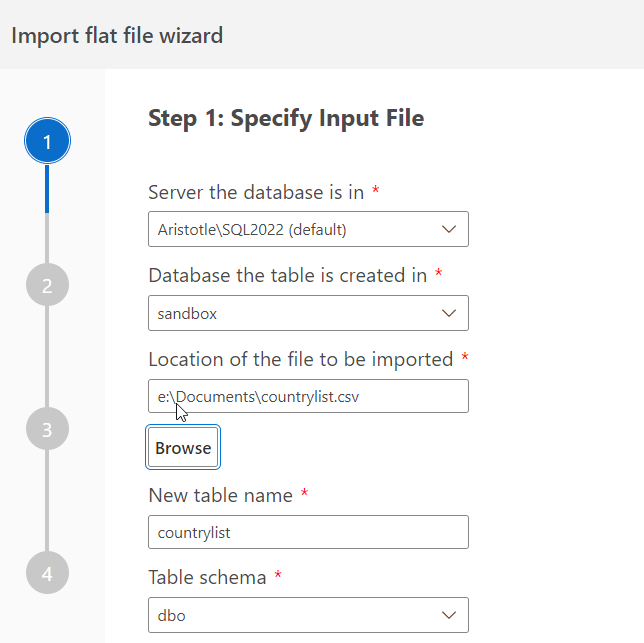Click the Table schema chevron arrow
Screen dimensions: 644x643
coord(448,615)
